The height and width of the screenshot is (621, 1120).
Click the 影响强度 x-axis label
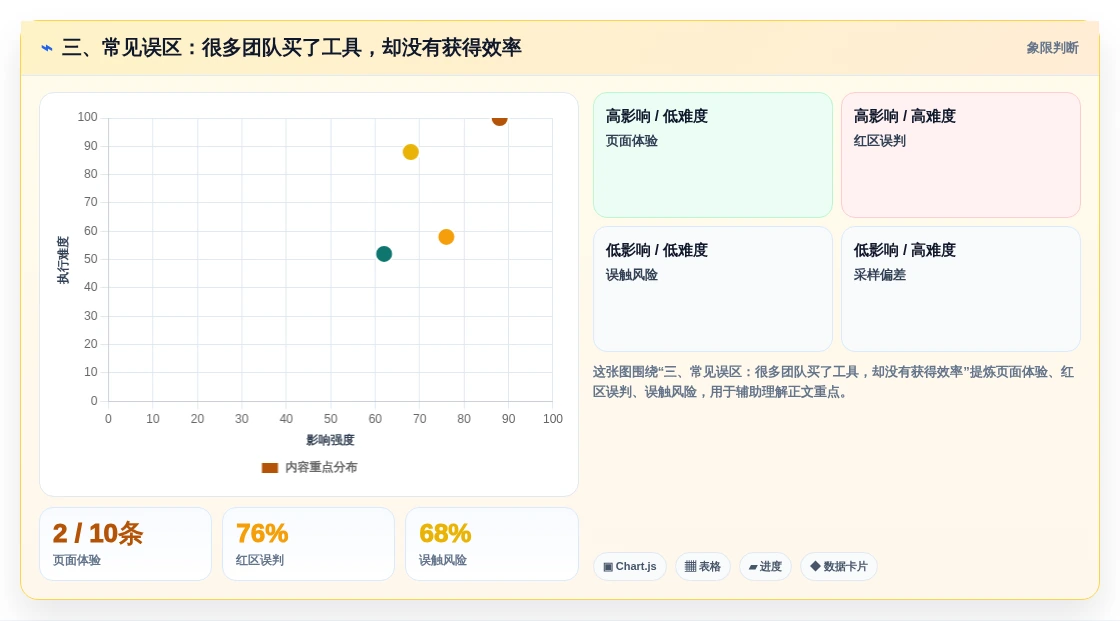point(330,440)
